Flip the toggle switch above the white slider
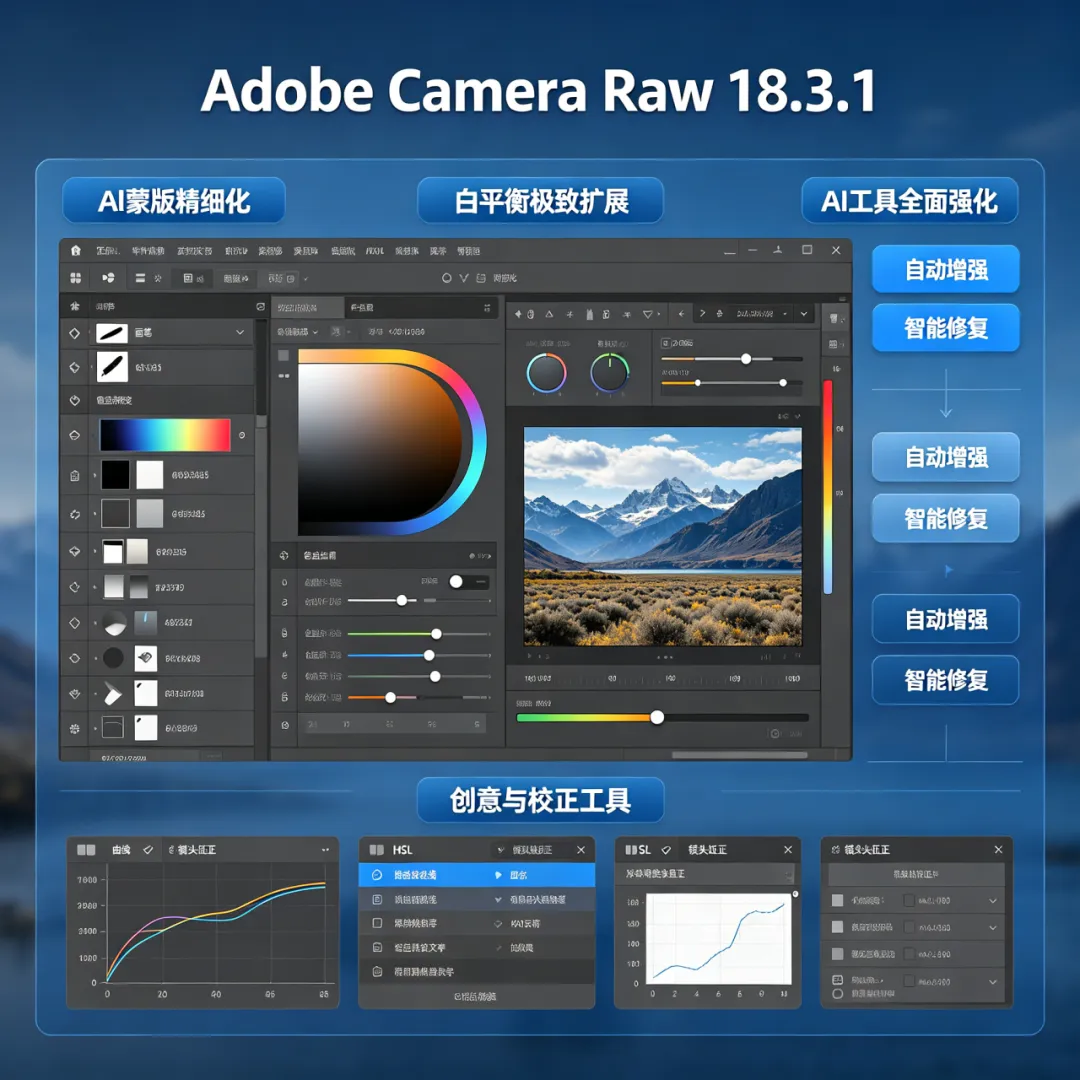Viewport: 1080px width, 1080px height. 469,582
